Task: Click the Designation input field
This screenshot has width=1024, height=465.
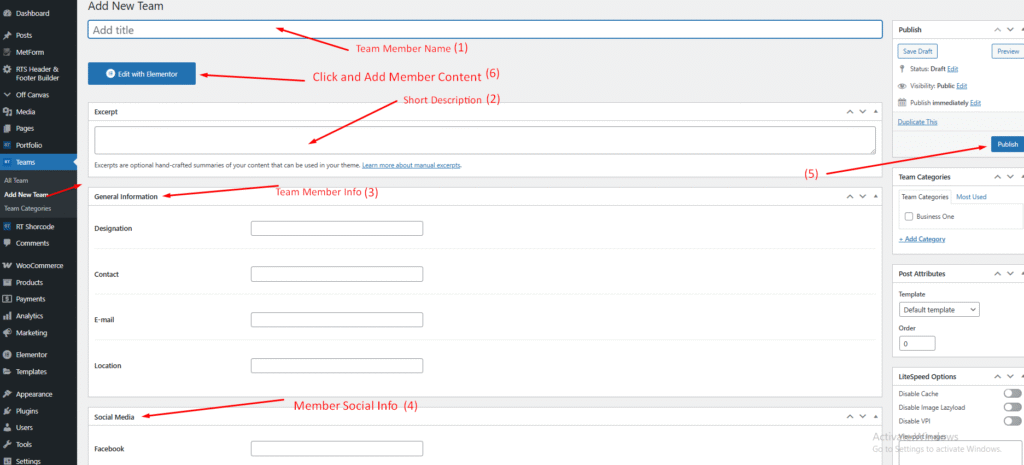Action: [x=336, y=228]
